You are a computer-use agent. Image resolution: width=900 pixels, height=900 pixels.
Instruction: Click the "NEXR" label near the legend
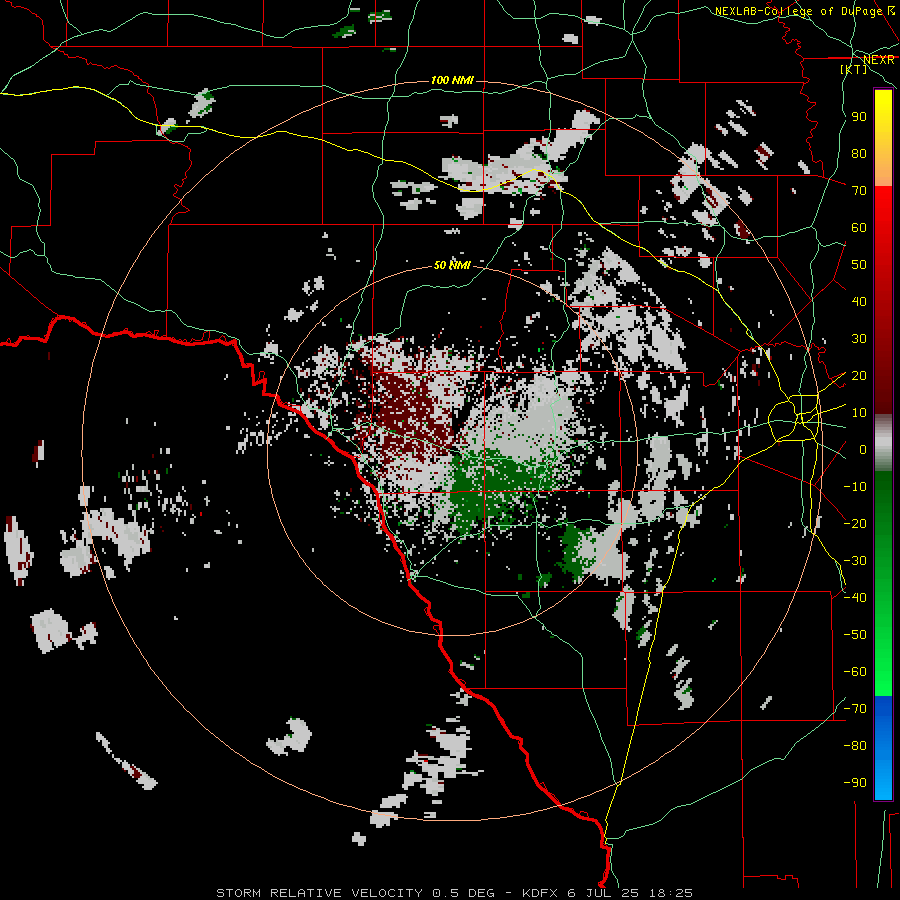879,59
